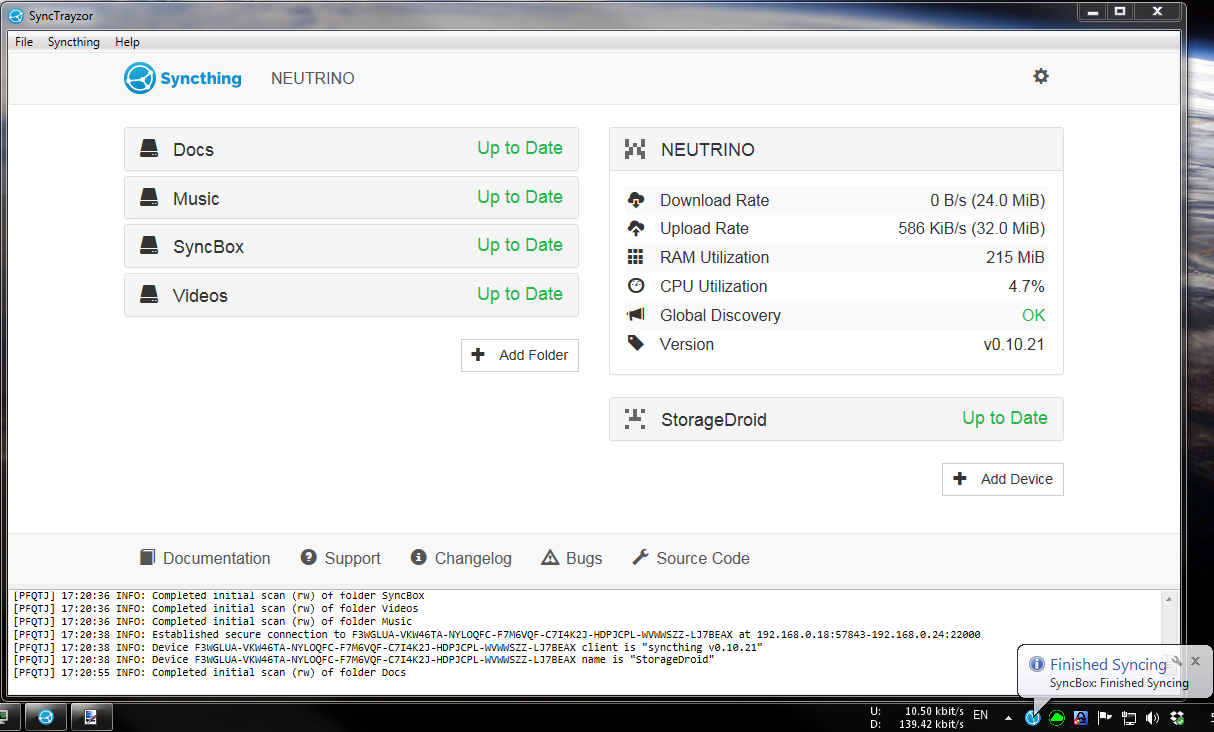Click the NEUTRINO name in header

pos(313,78)
